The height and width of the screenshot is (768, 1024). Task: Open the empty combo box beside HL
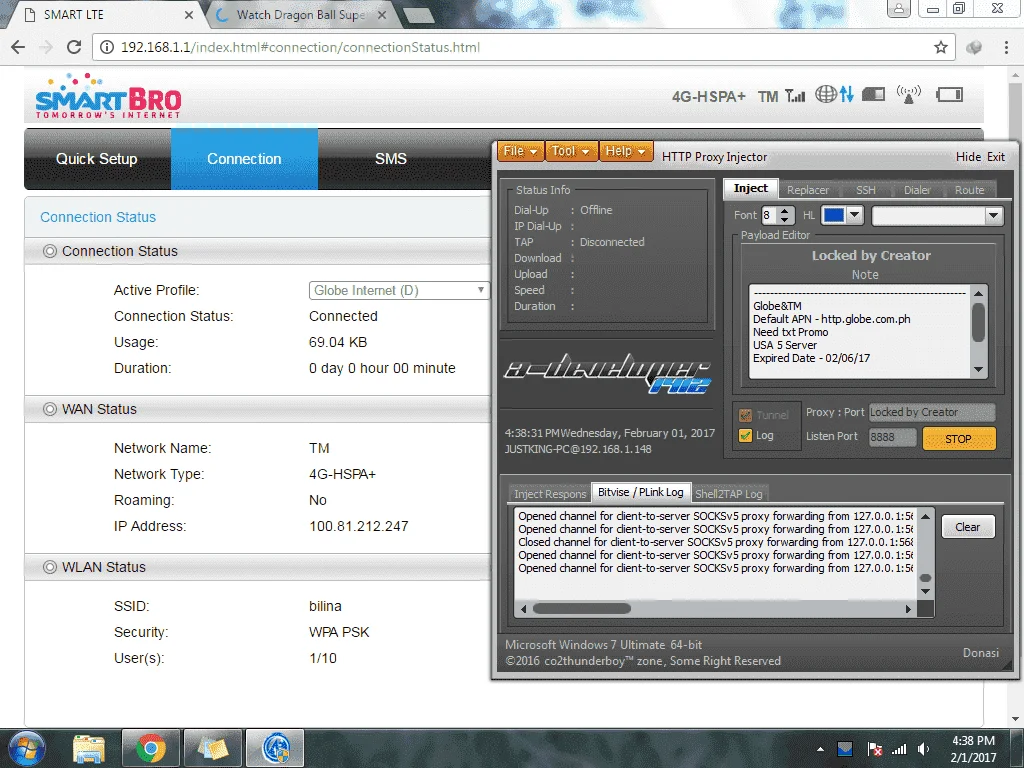coord(937,216)
